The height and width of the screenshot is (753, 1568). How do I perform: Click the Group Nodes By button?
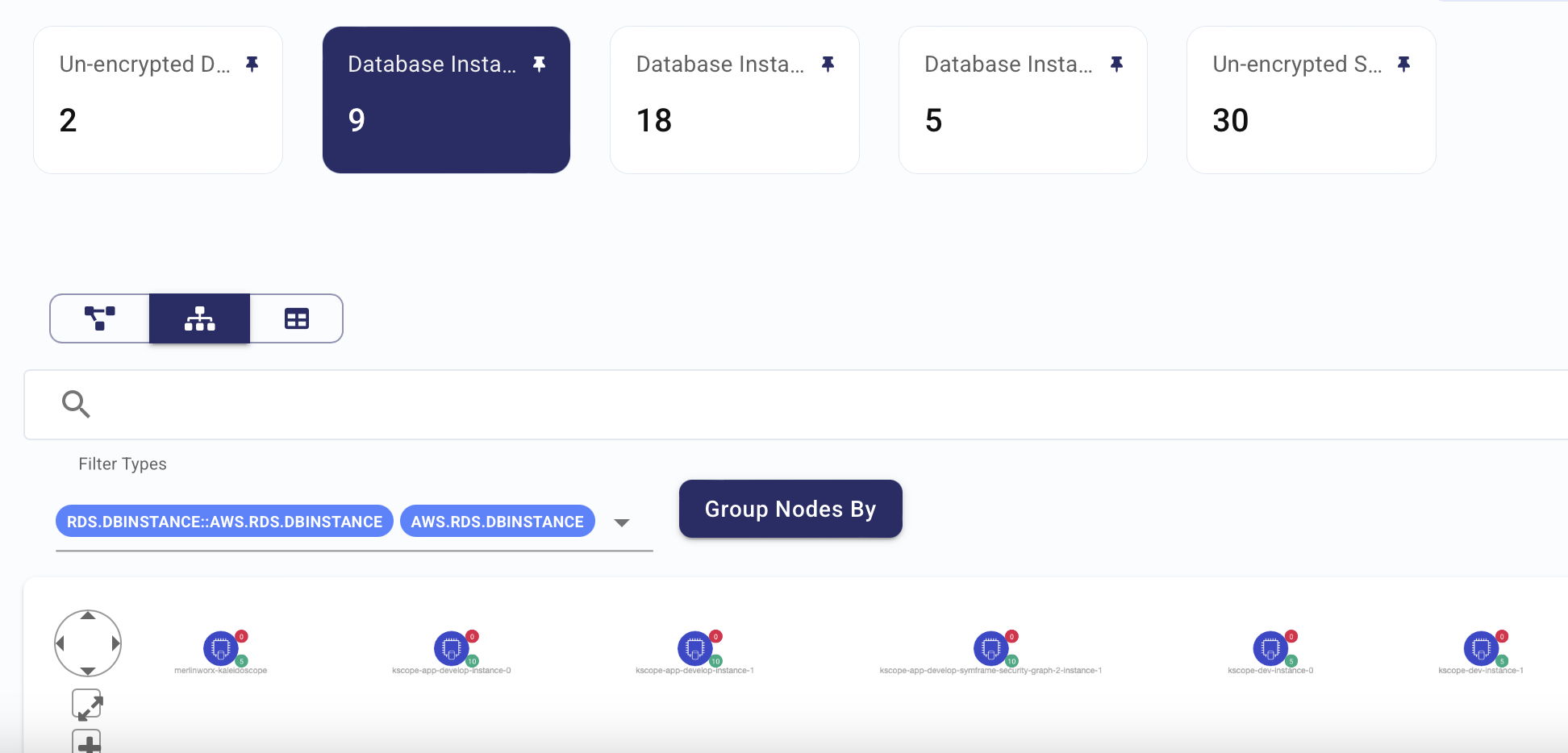point(790,509)
